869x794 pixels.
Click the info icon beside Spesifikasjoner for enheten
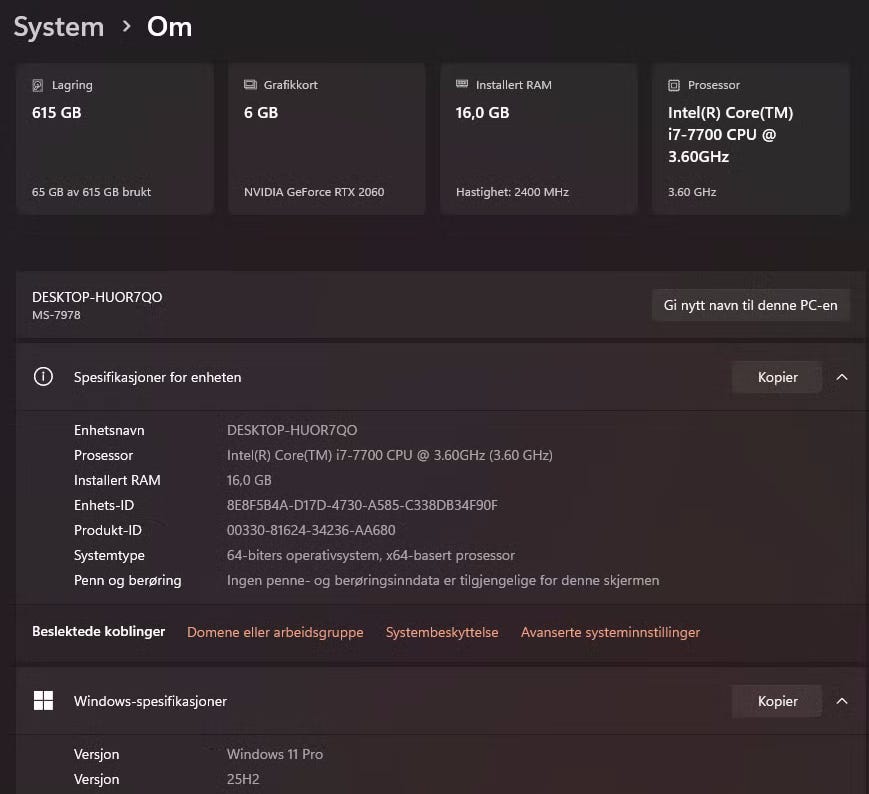pos(43,377)
